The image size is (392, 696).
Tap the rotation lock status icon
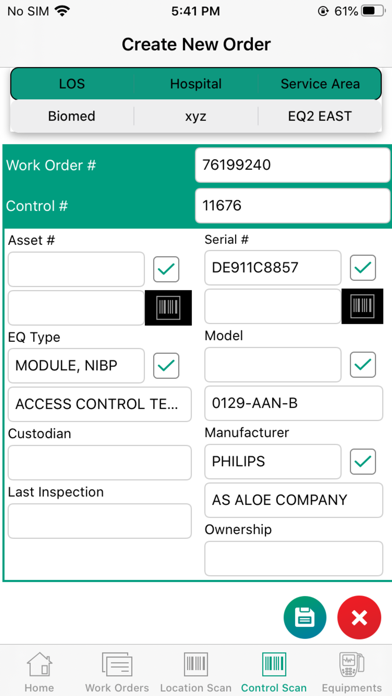[323, 12]
